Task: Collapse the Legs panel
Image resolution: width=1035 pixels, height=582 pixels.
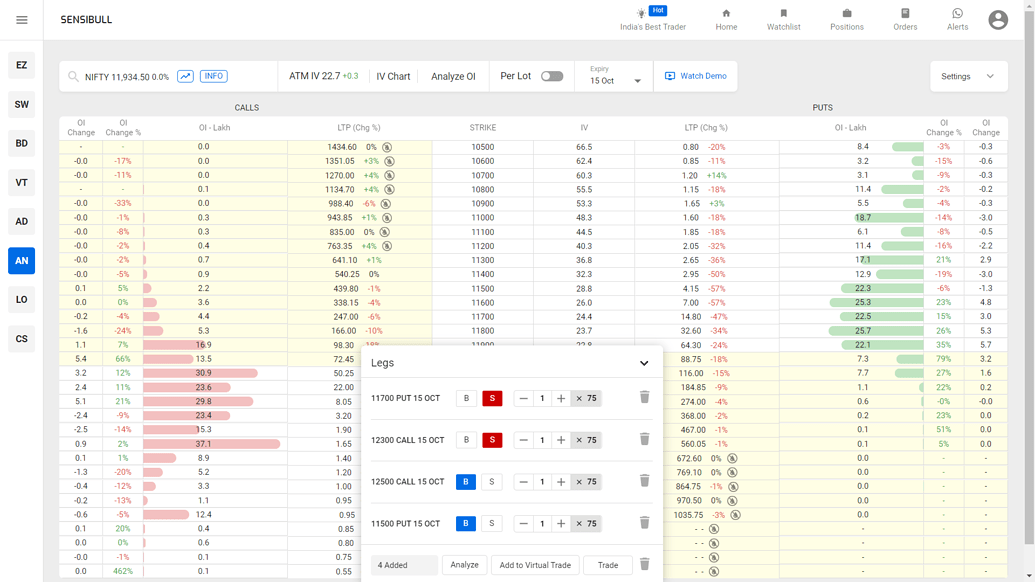Action: (644, 363)
